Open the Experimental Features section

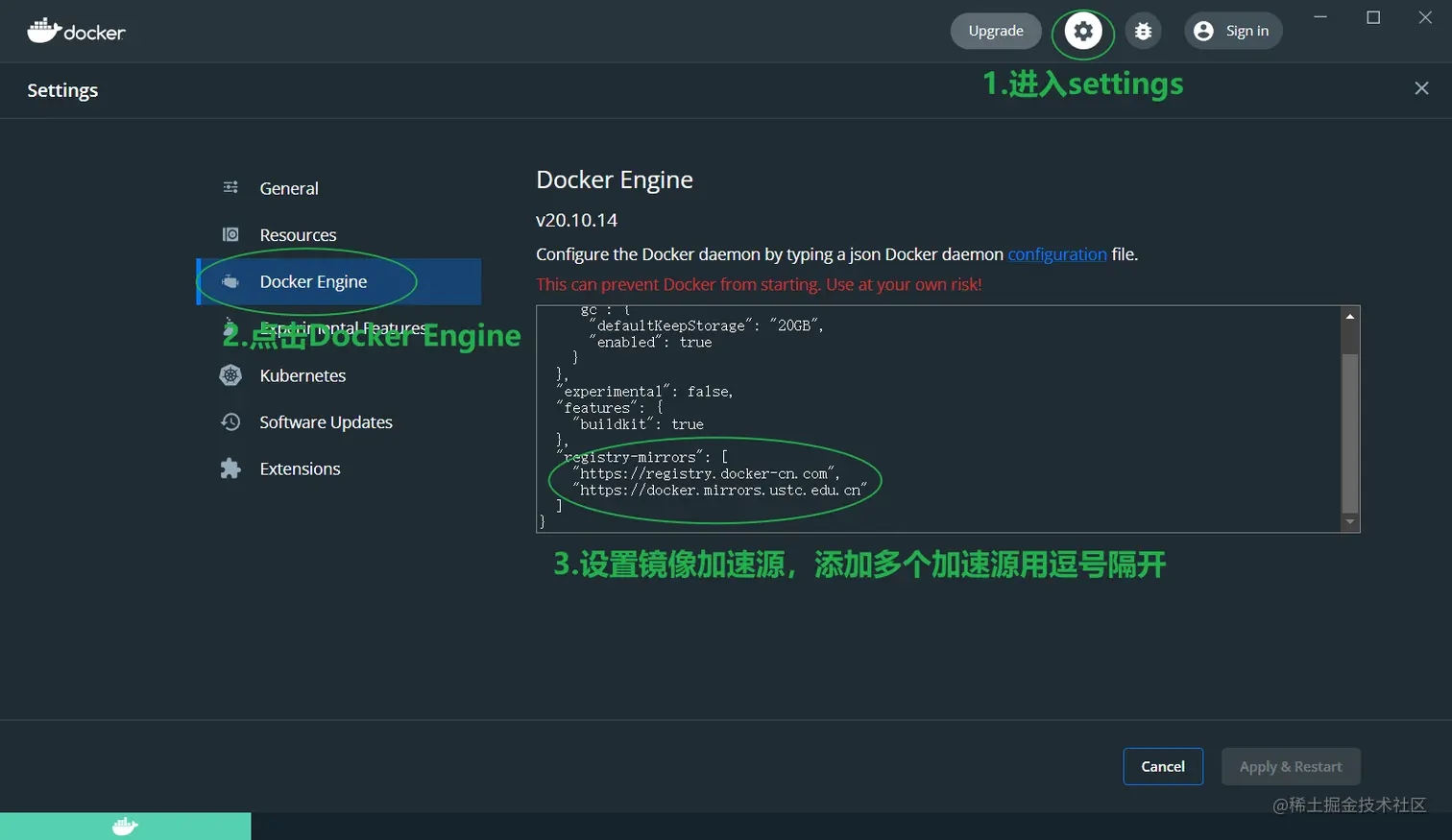click(x=338, y=328)
